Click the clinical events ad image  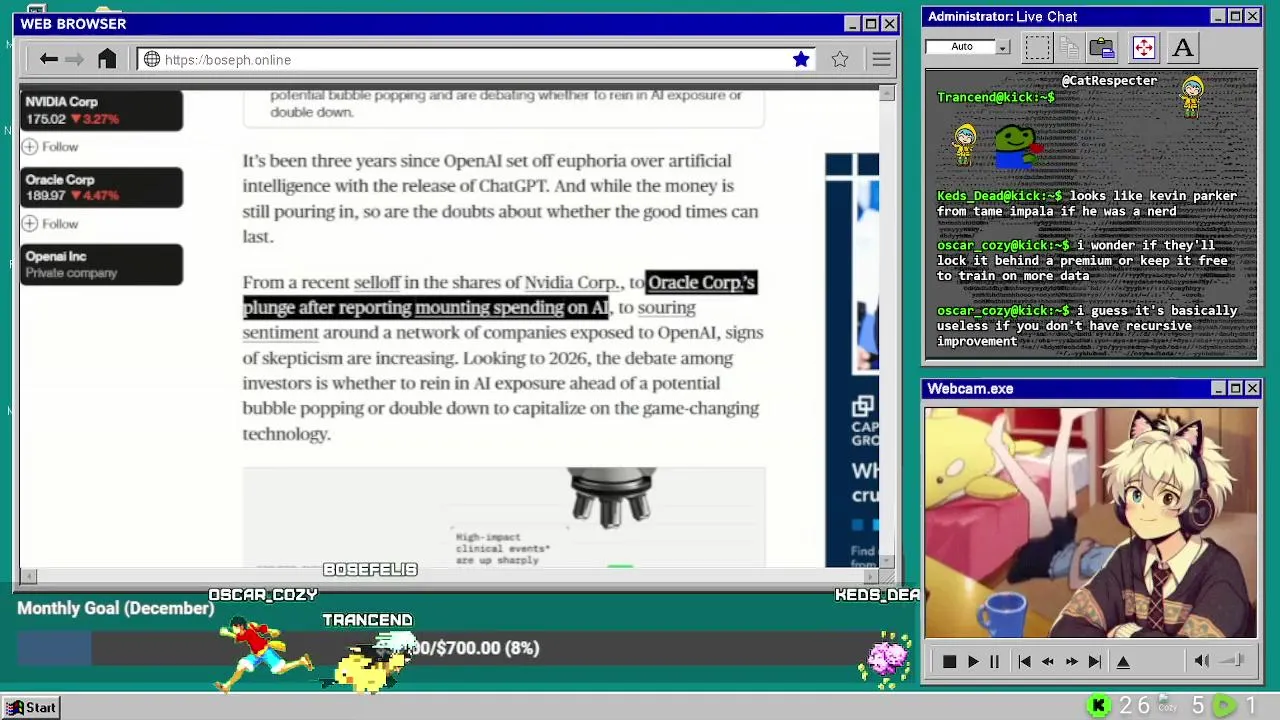tap(504, 517)
